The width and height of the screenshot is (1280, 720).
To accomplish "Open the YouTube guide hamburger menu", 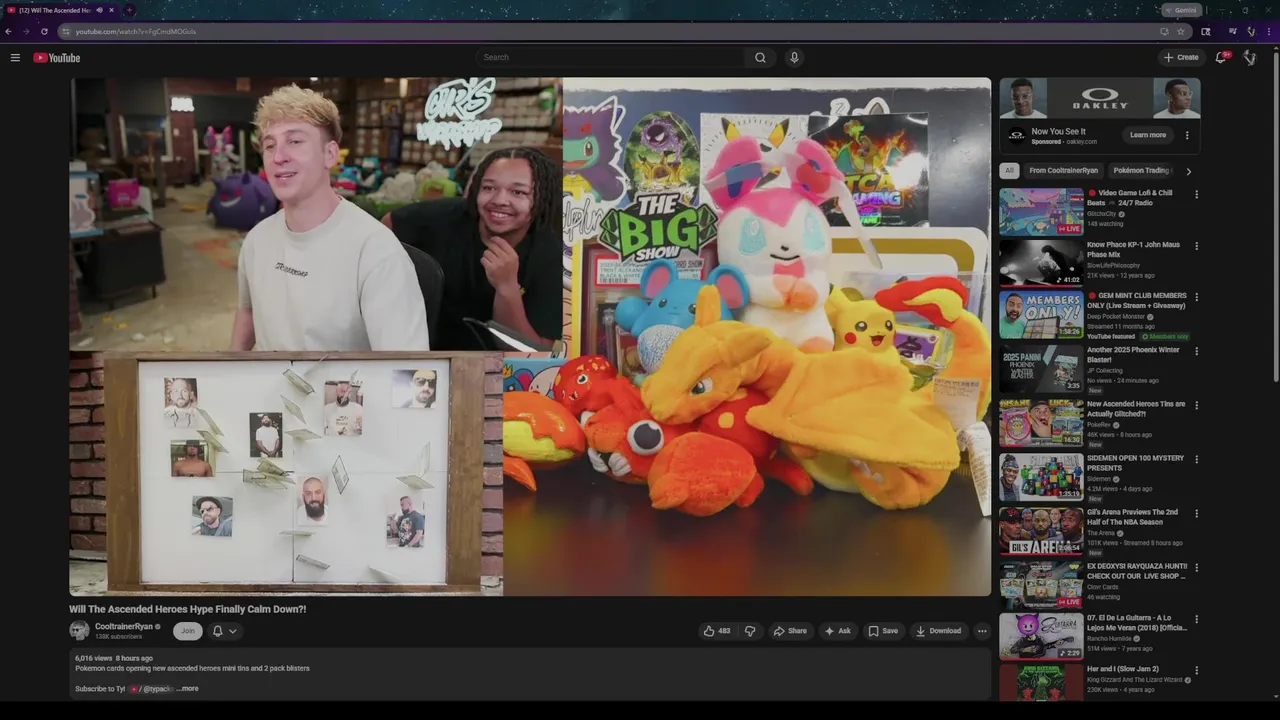I will pos(15,57).
